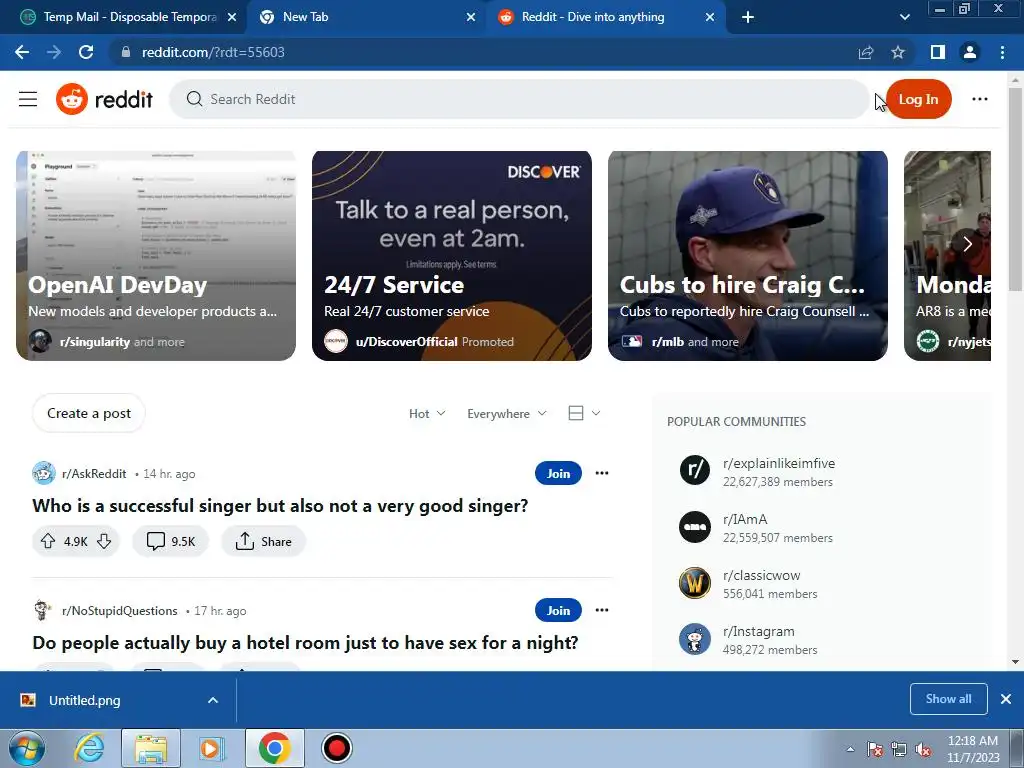Click the red record app in the taskbar
Screen dimensions: 1024x768
(337, 748)
